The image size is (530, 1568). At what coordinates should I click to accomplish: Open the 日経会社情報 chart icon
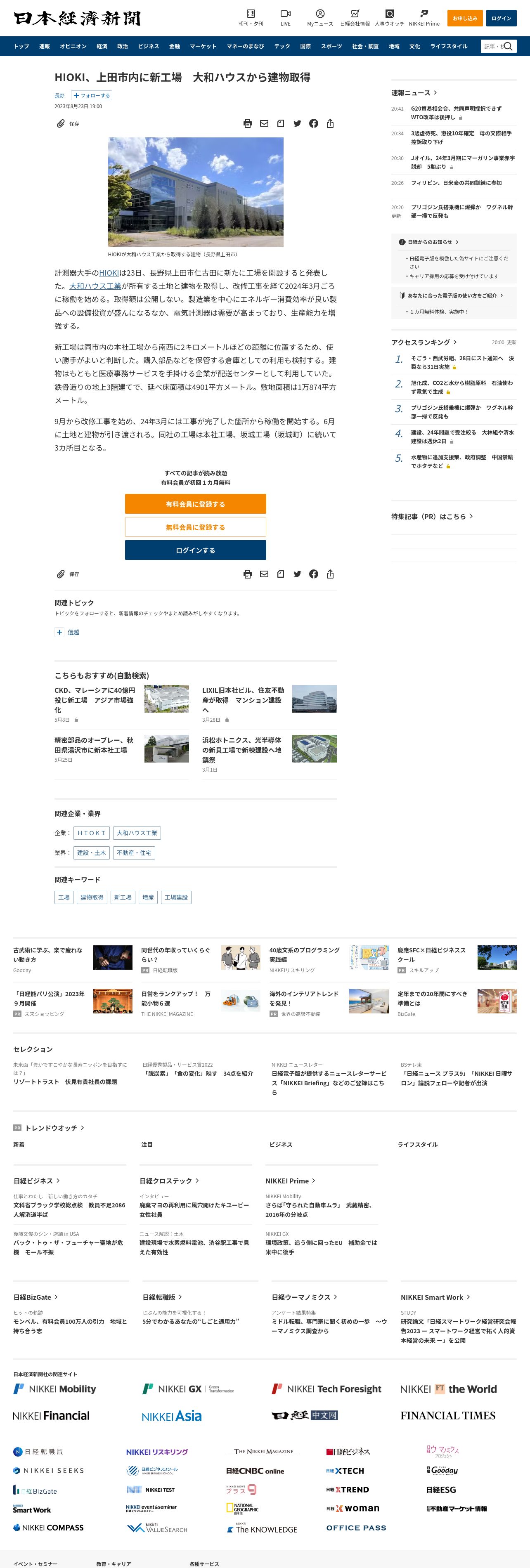(355, 14)
